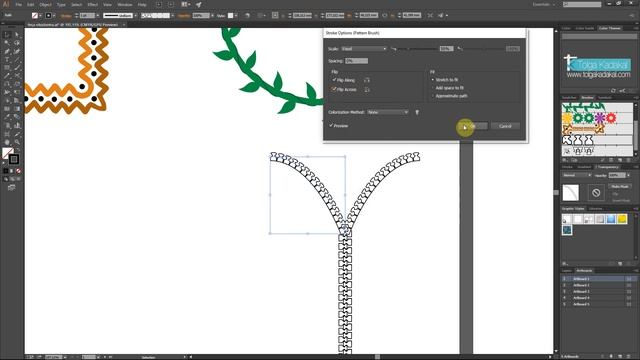Image resolution: width=640 pixels, height=360 pixels.
Task: Open the fill color dropdown in control bar
Action: pos(40,16)
